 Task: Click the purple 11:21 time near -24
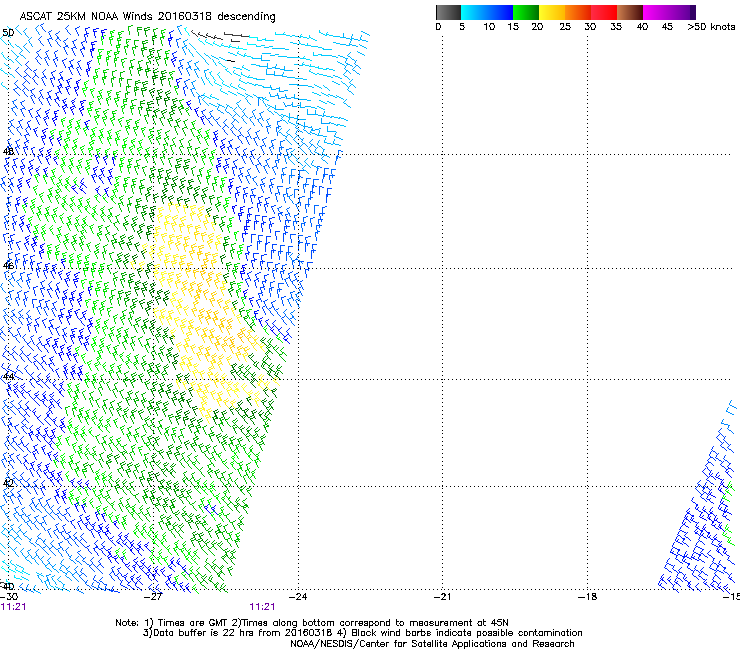coord(262,607)
